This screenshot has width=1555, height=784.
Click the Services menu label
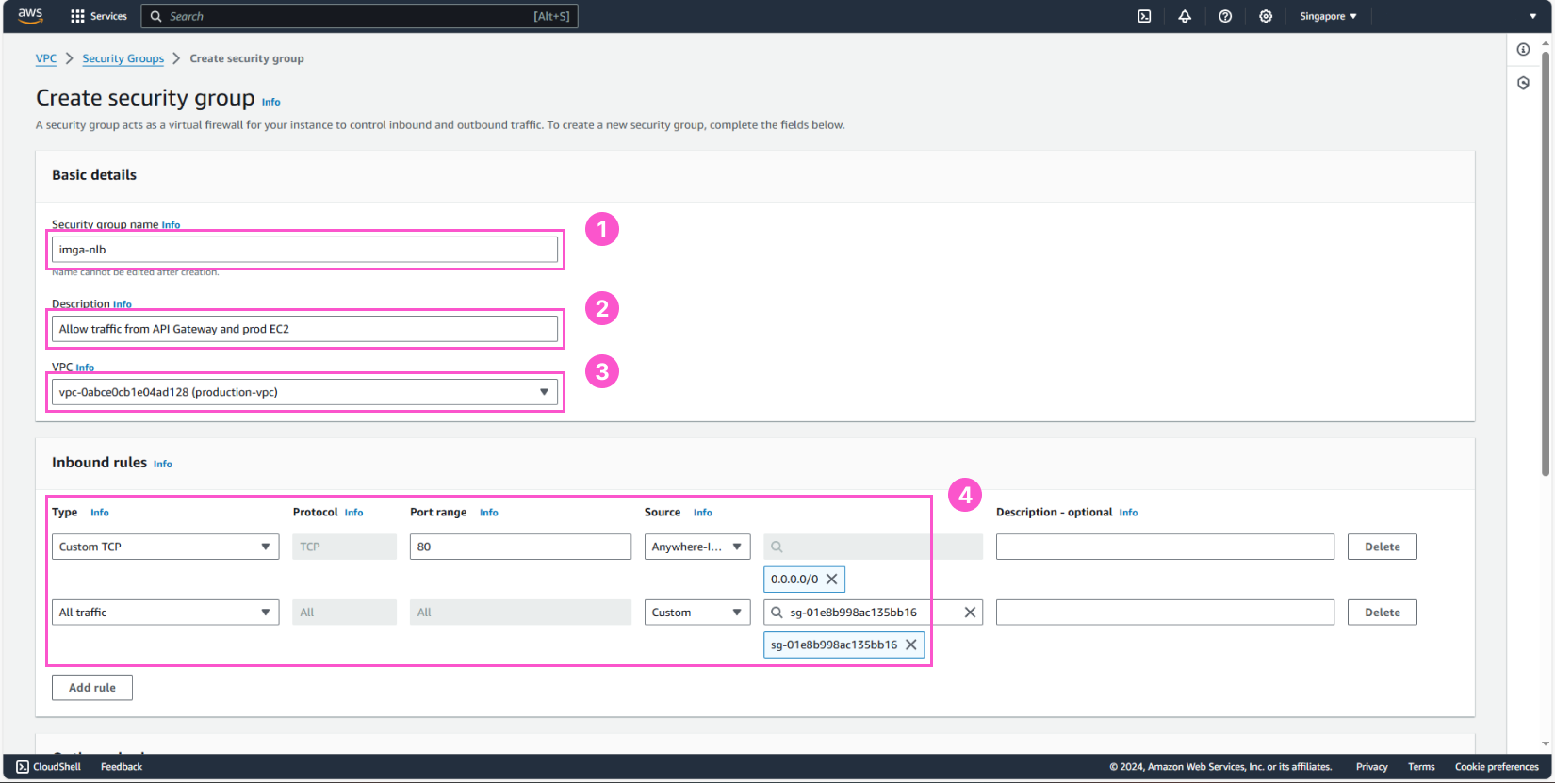pyautogui.click(x=108, y=16)
